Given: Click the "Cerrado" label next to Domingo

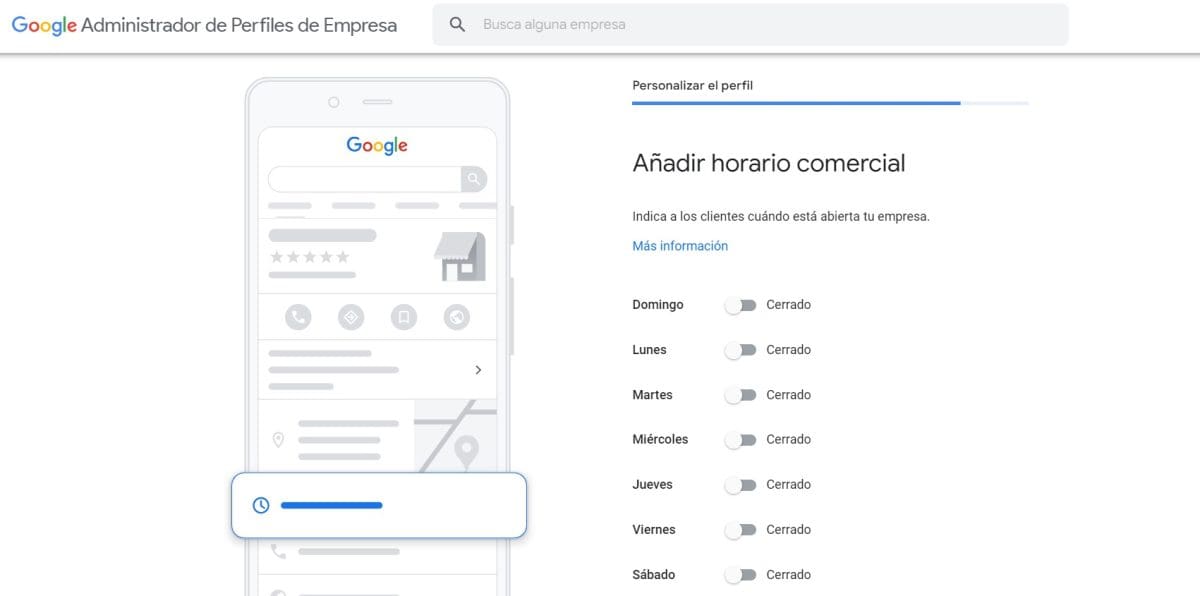Looking at the screenshot, I should pos(788,305).
